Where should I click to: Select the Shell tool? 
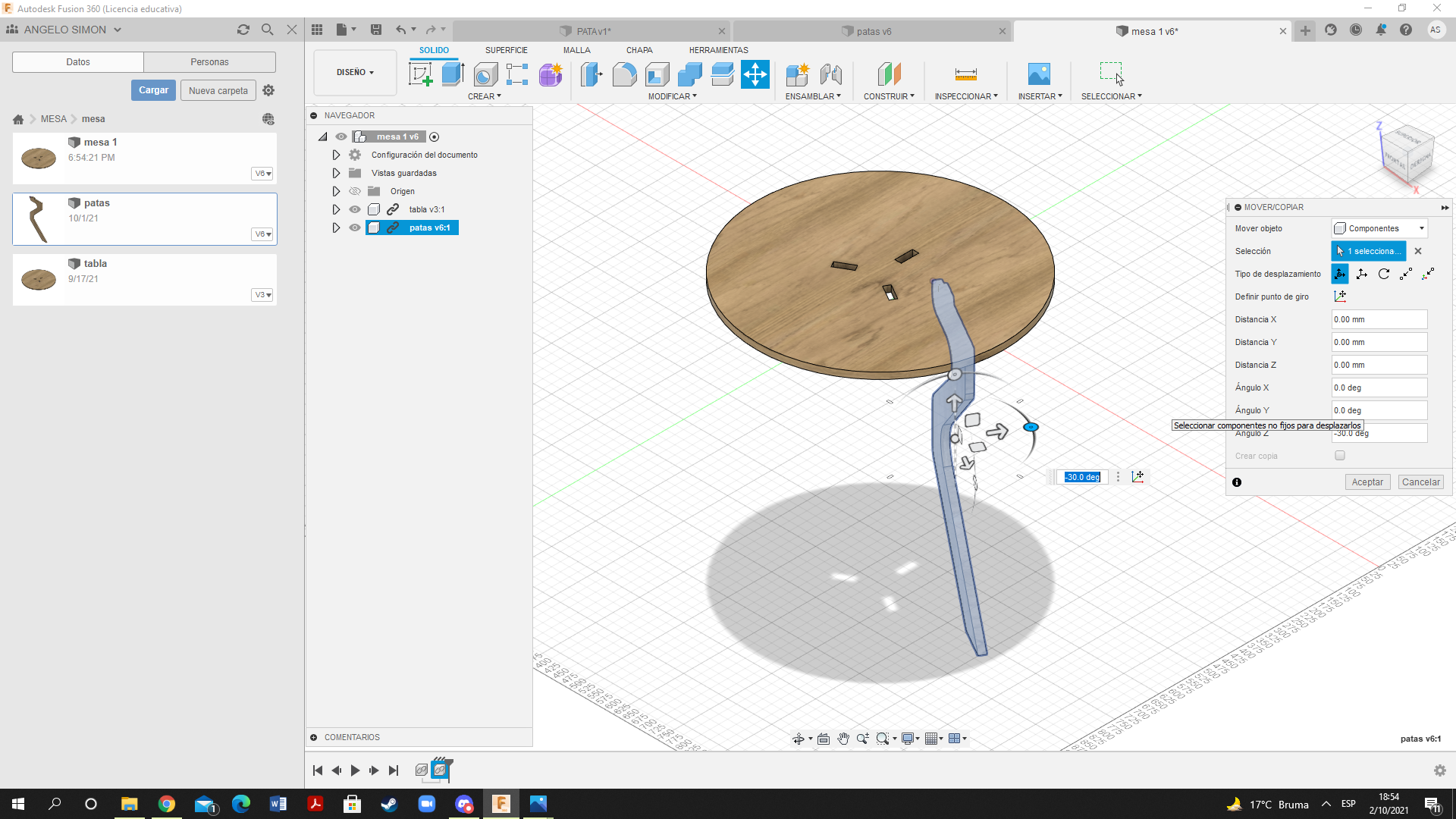(657, 74)
